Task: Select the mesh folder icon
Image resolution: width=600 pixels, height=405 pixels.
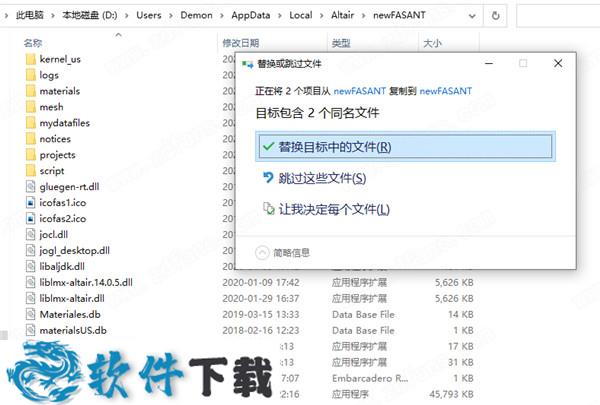Action: pyautogui.click(x=31, y=107)
